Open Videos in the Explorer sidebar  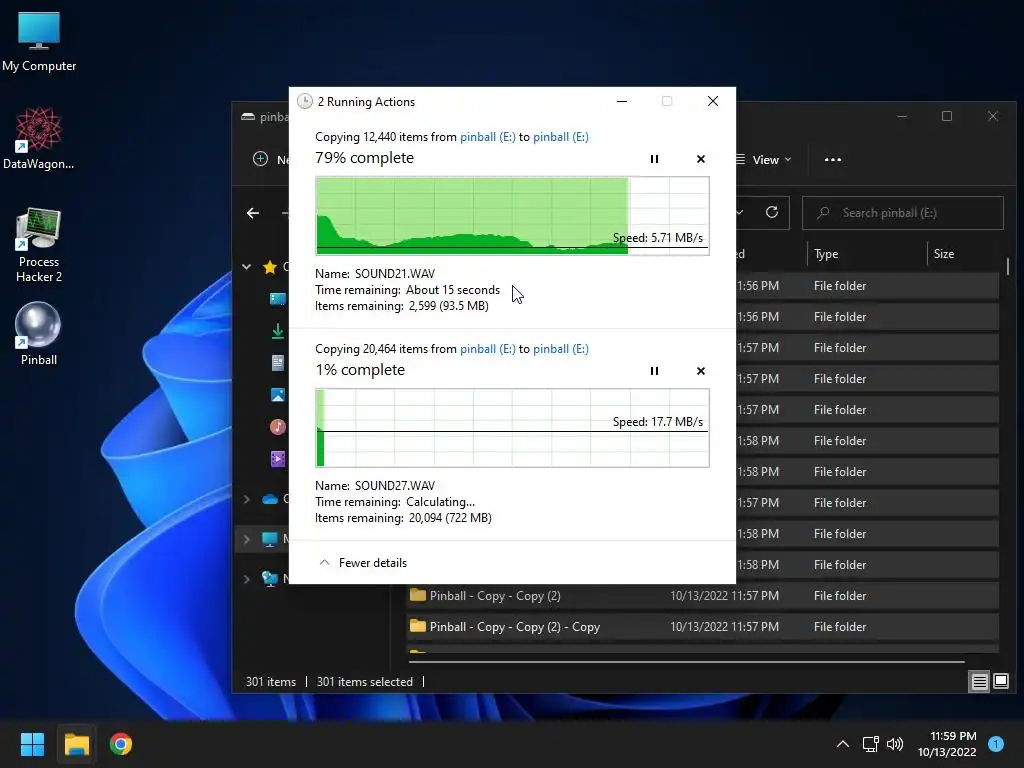(x=278, y=458)
